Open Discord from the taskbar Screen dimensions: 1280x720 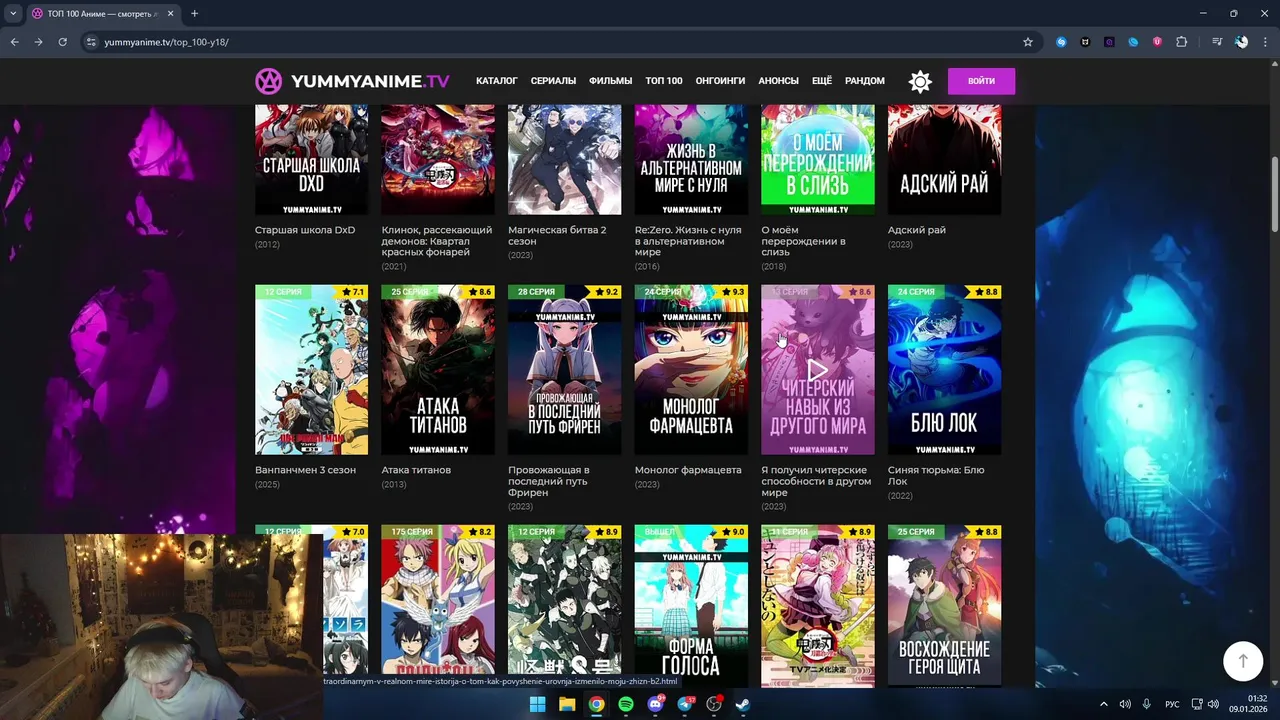tap(656, 704)
